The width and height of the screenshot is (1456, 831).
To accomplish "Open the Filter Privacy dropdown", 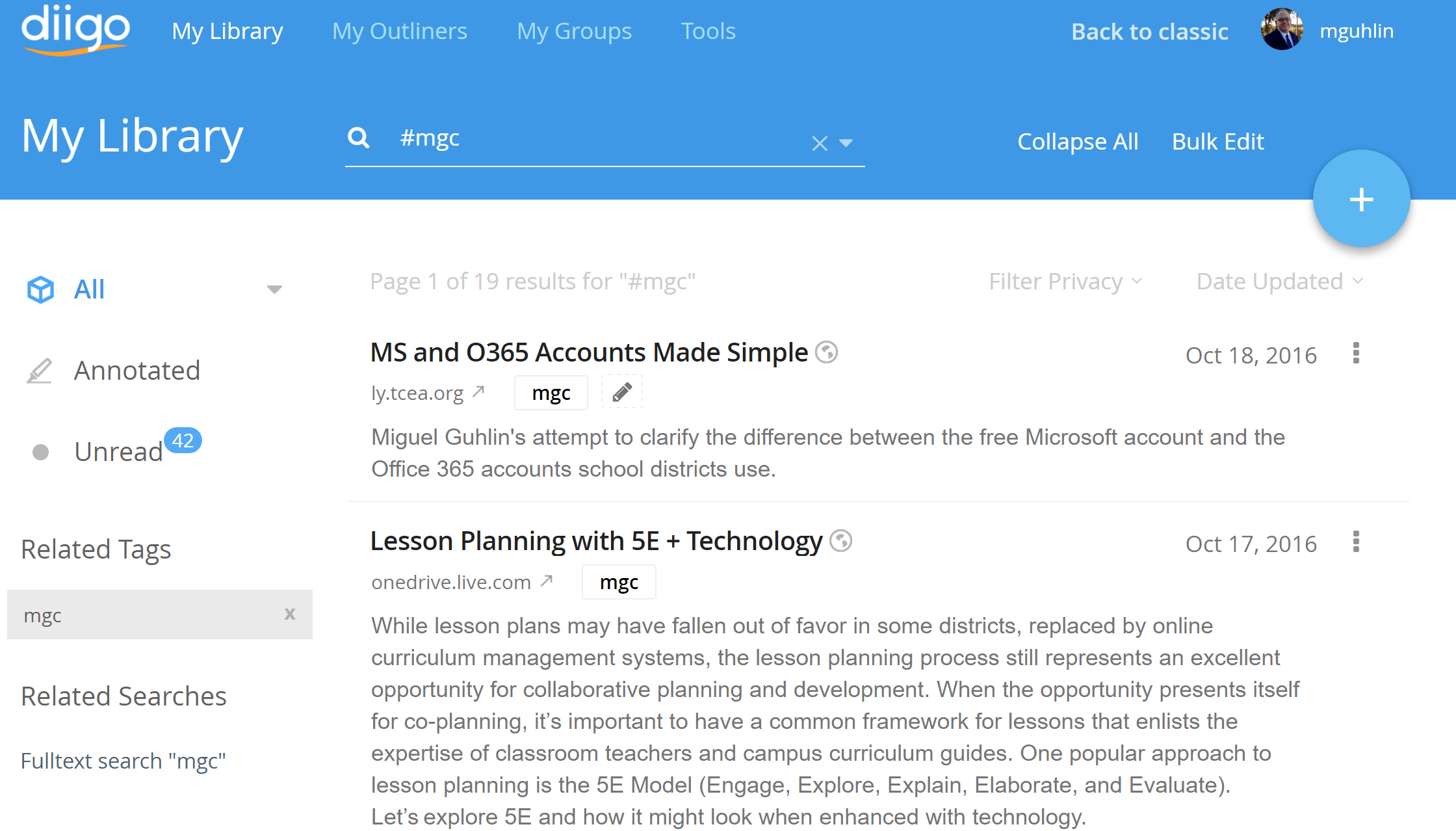I will (x=1065, y=282).
